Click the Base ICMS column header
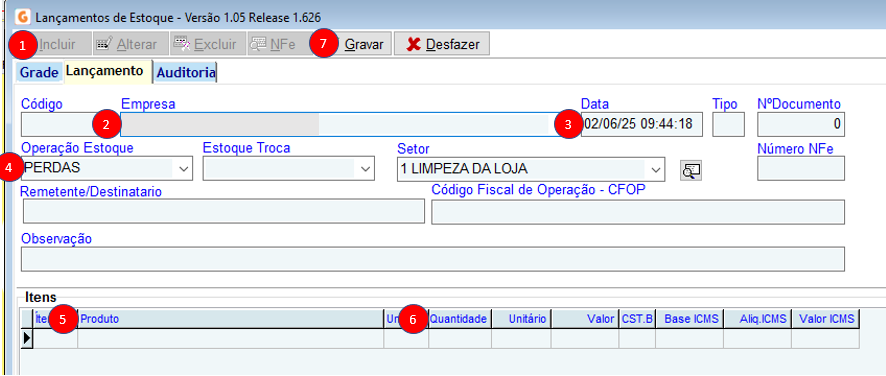This screenshot has height=376, width=886. tap(689, 319)
